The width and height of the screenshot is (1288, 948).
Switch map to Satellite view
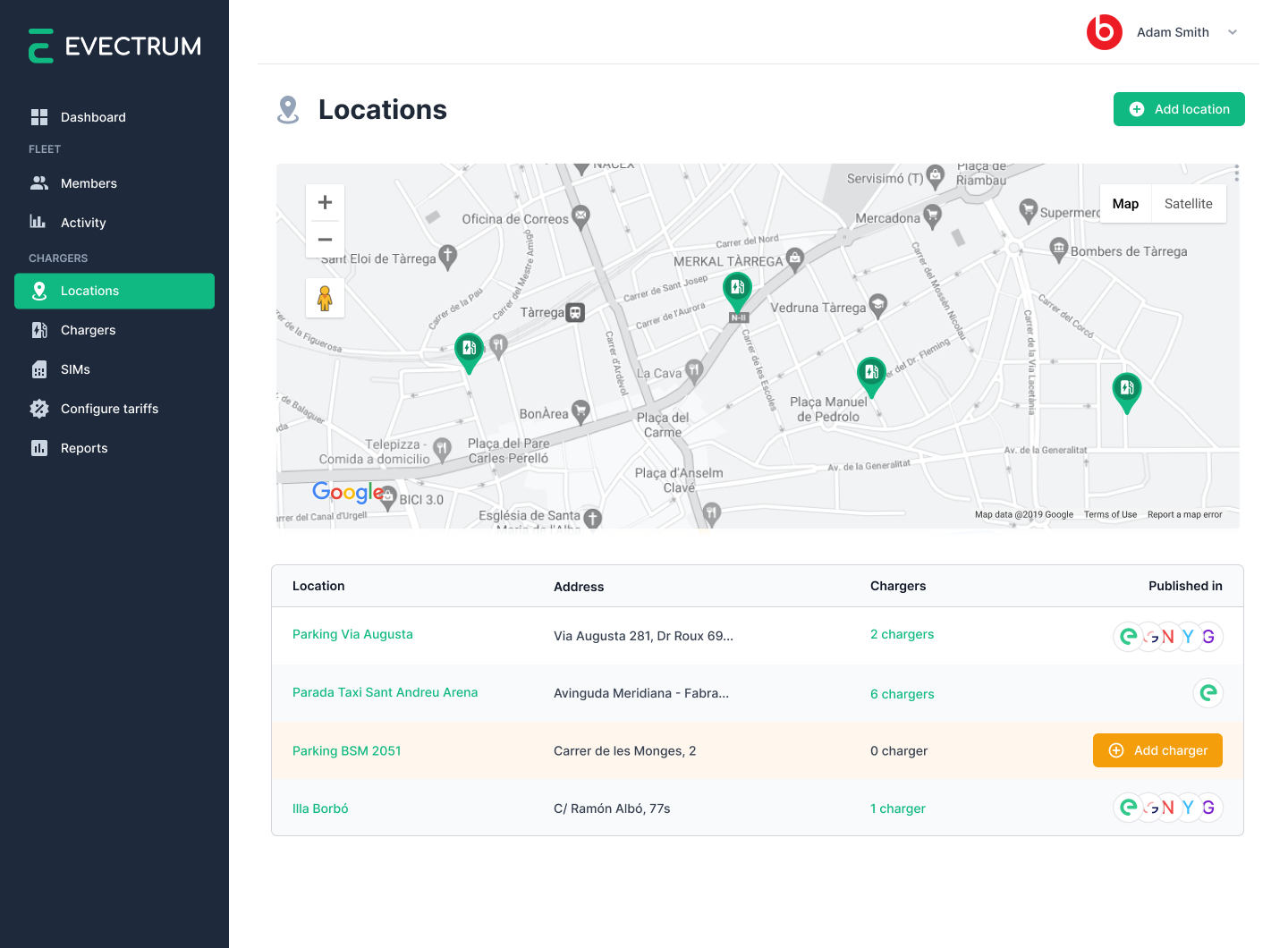[x=1188, y=203]
